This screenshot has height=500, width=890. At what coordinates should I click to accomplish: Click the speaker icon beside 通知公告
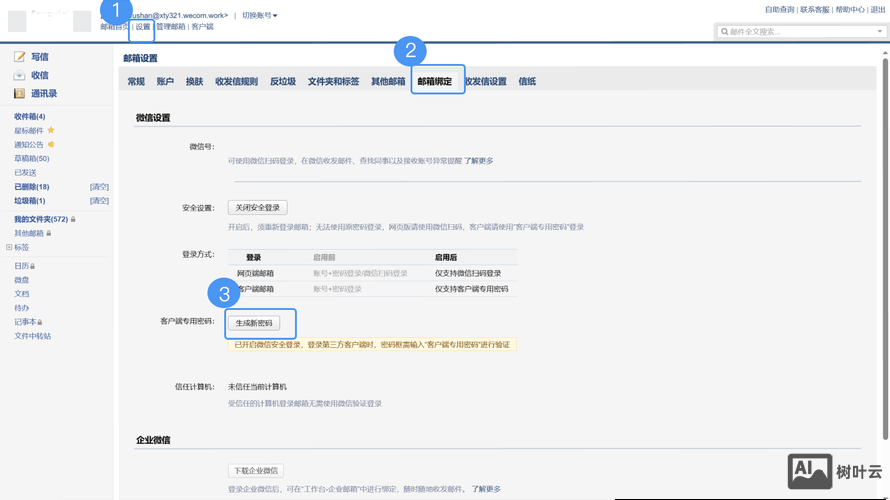51,144
